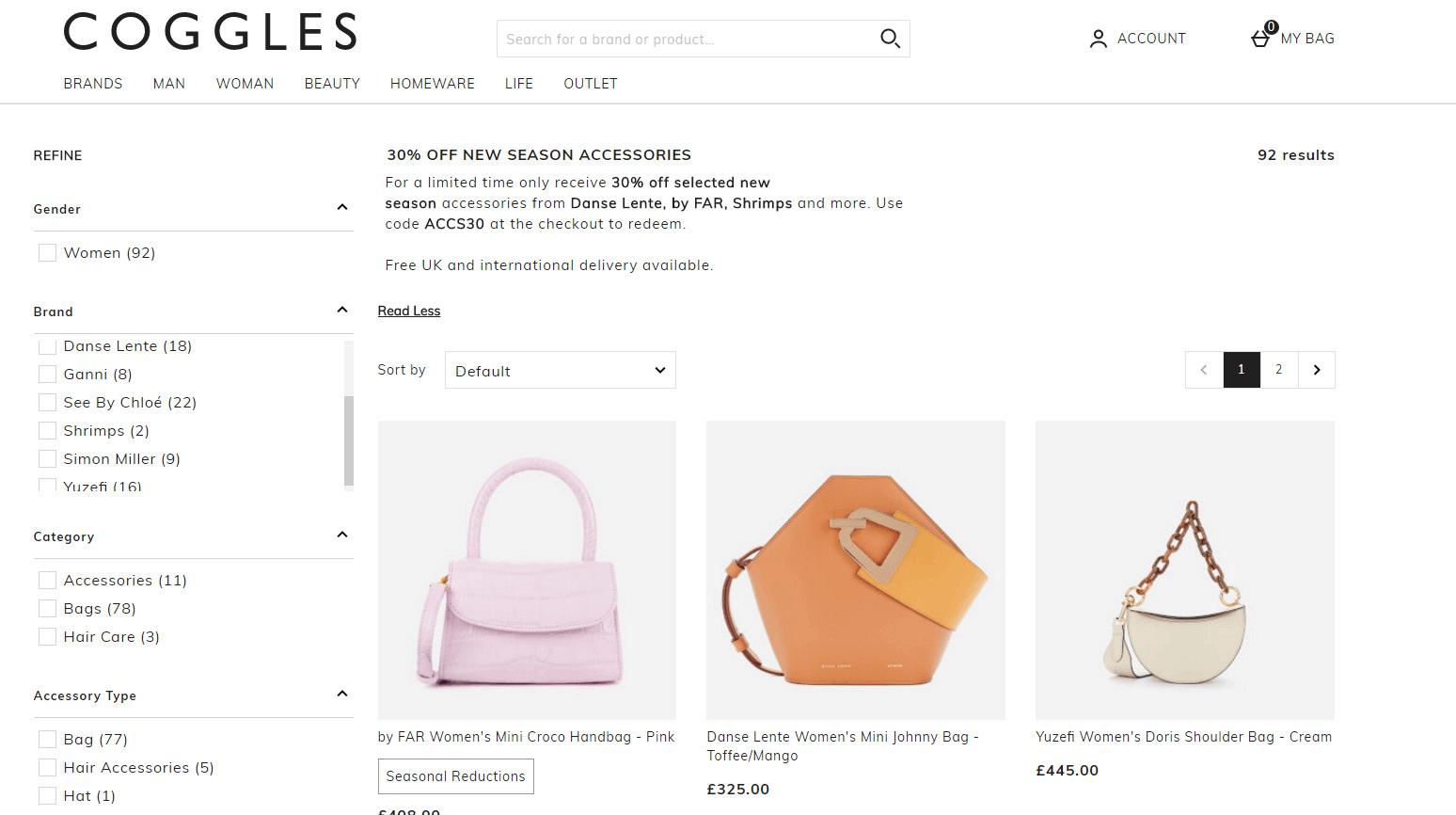Open Yuzefi Doris Shoulder Bag title

click(x=1184, y=737)
